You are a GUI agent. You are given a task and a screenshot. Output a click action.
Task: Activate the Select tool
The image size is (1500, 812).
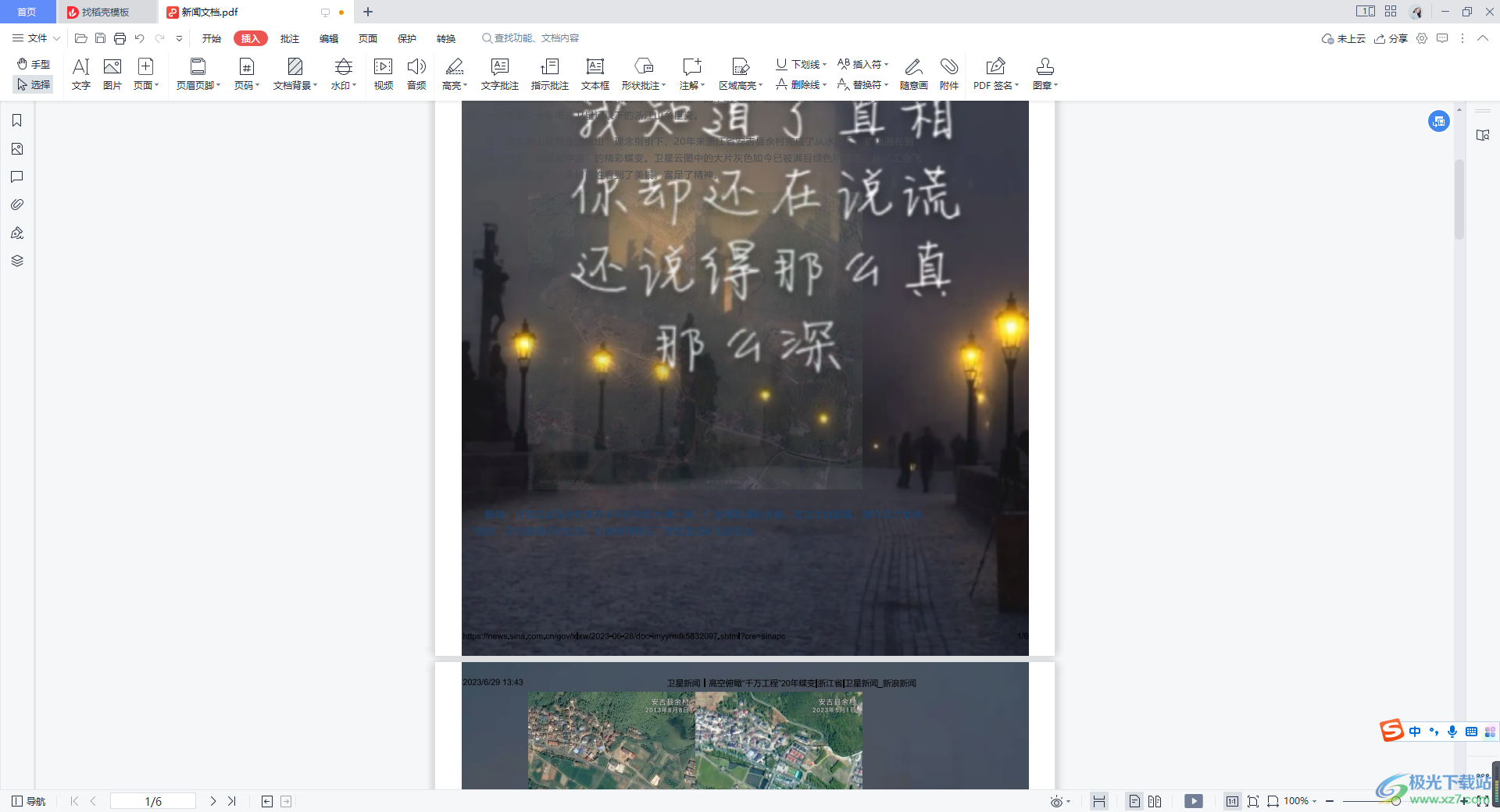34,84
